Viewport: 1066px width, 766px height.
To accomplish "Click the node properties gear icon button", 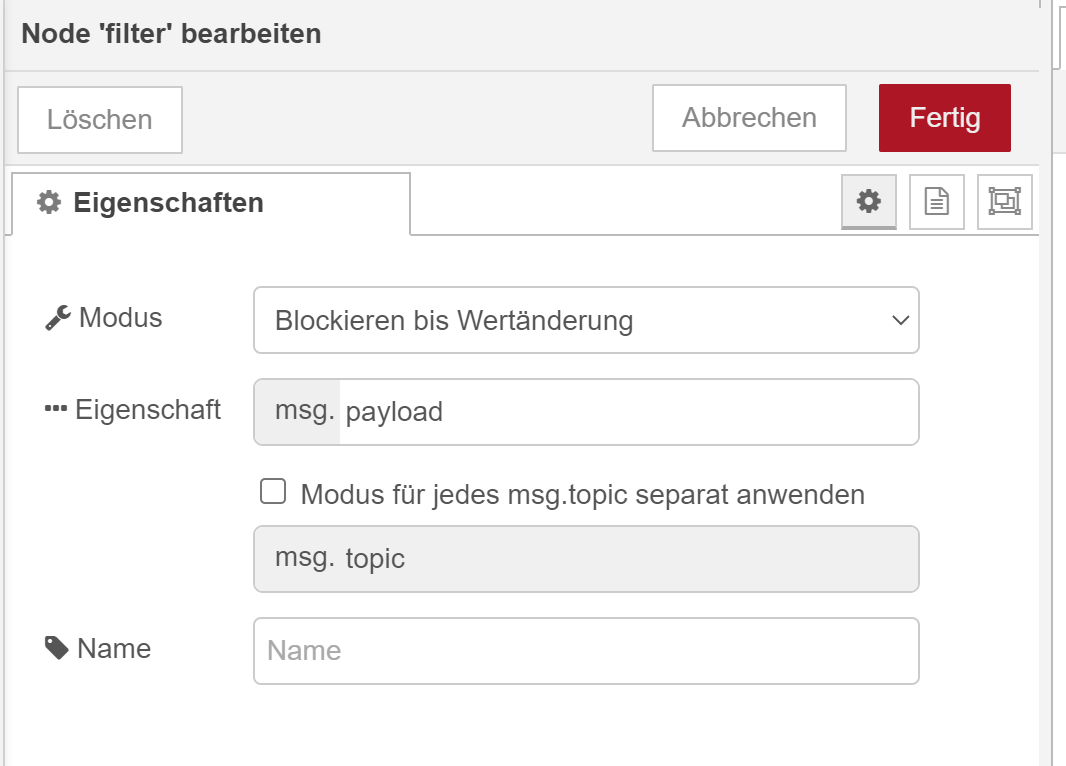I will (869, 202).
